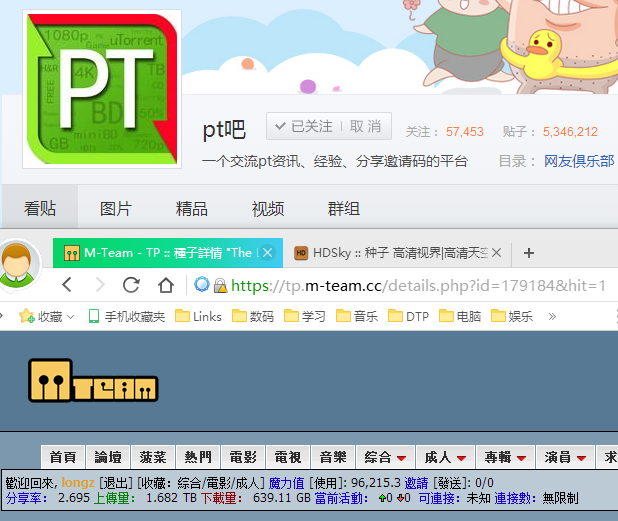The width and height of the screenshot is (618, 521).
Task: Open the 菠菜 menu item
Action: coord(153,457)
